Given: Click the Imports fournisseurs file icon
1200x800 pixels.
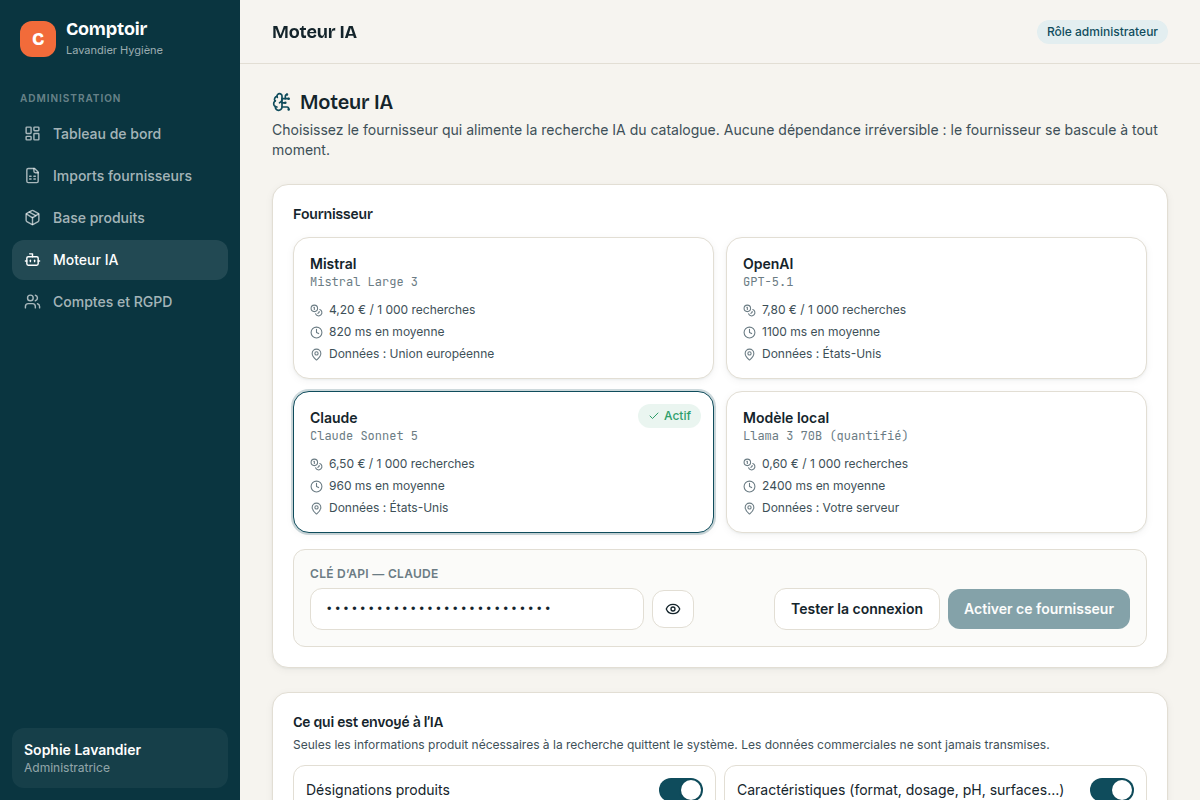Looking at the screenshot, I should click(x=33, y=176).
